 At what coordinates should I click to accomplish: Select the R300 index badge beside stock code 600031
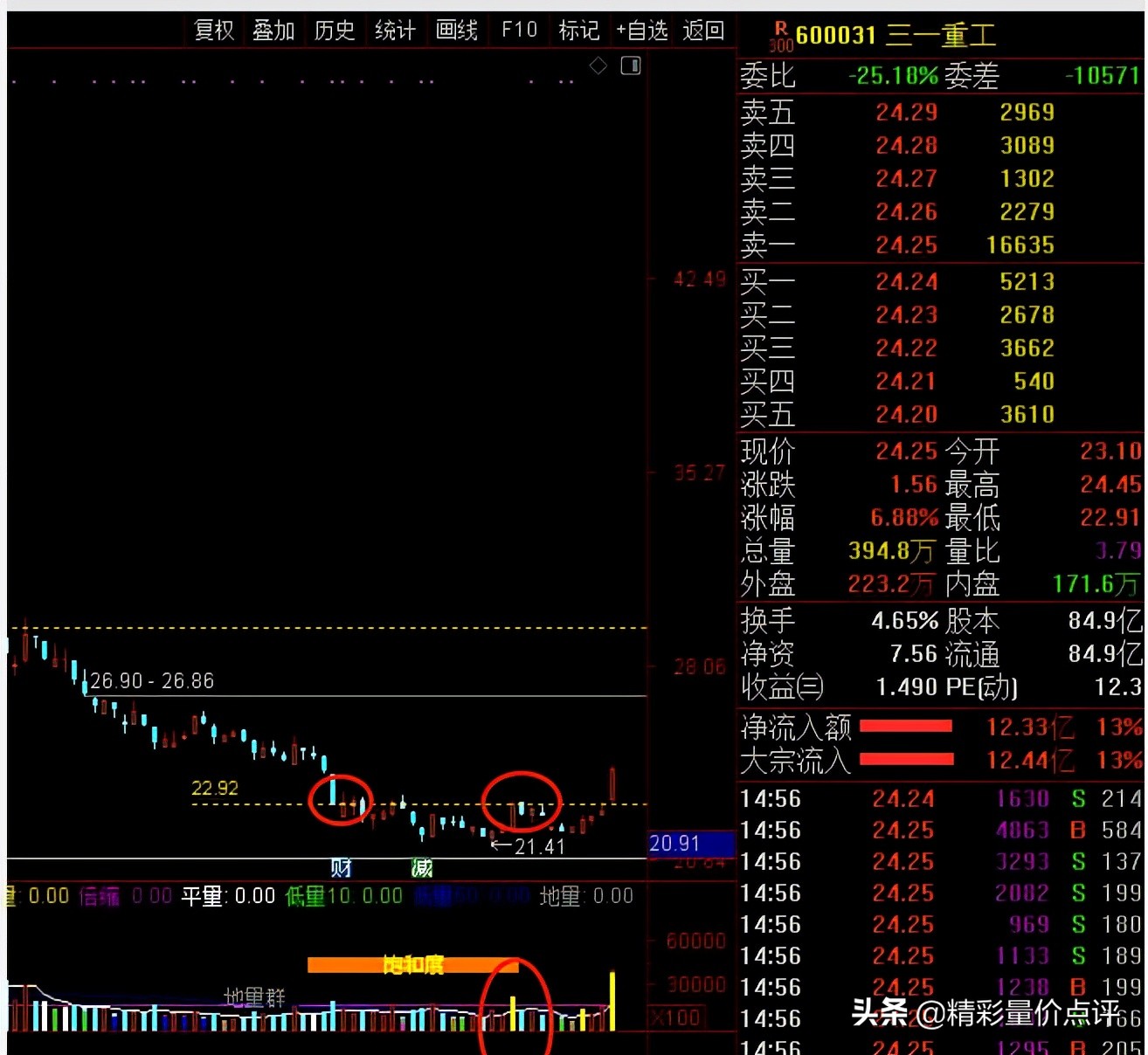pos(780,35)
